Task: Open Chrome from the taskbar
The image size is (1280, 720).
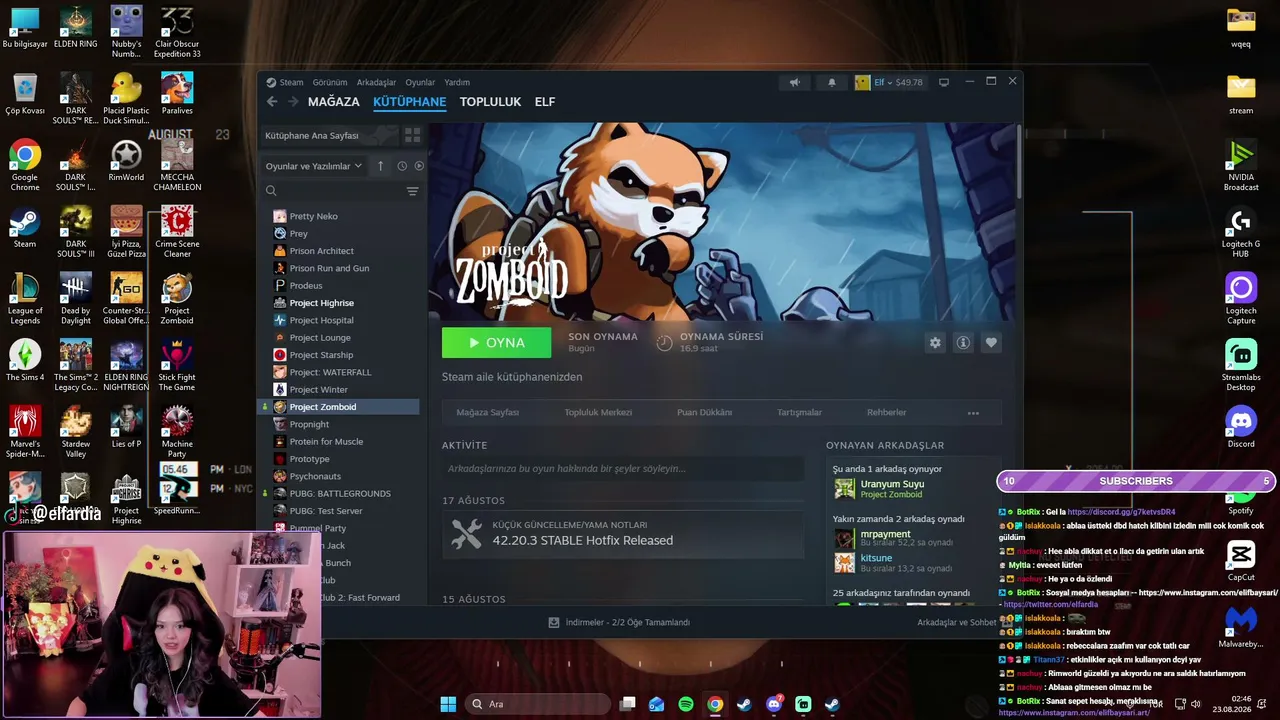Action: [x=715, y=704]
